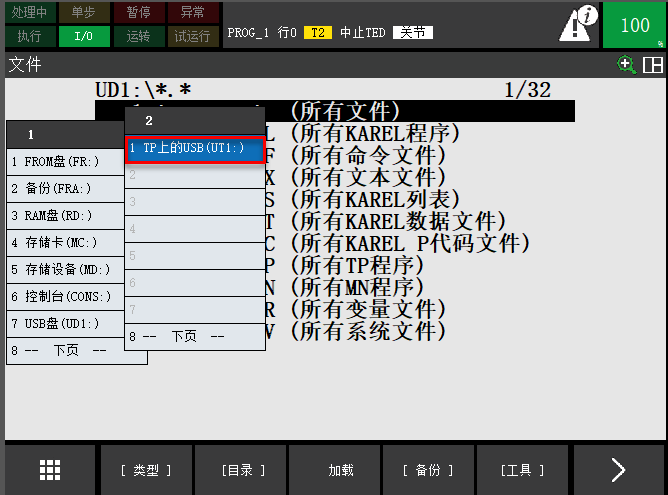Click the green 100% speed override indicator
This screenshot has width=668, height=495.
[x=635, y=25]
